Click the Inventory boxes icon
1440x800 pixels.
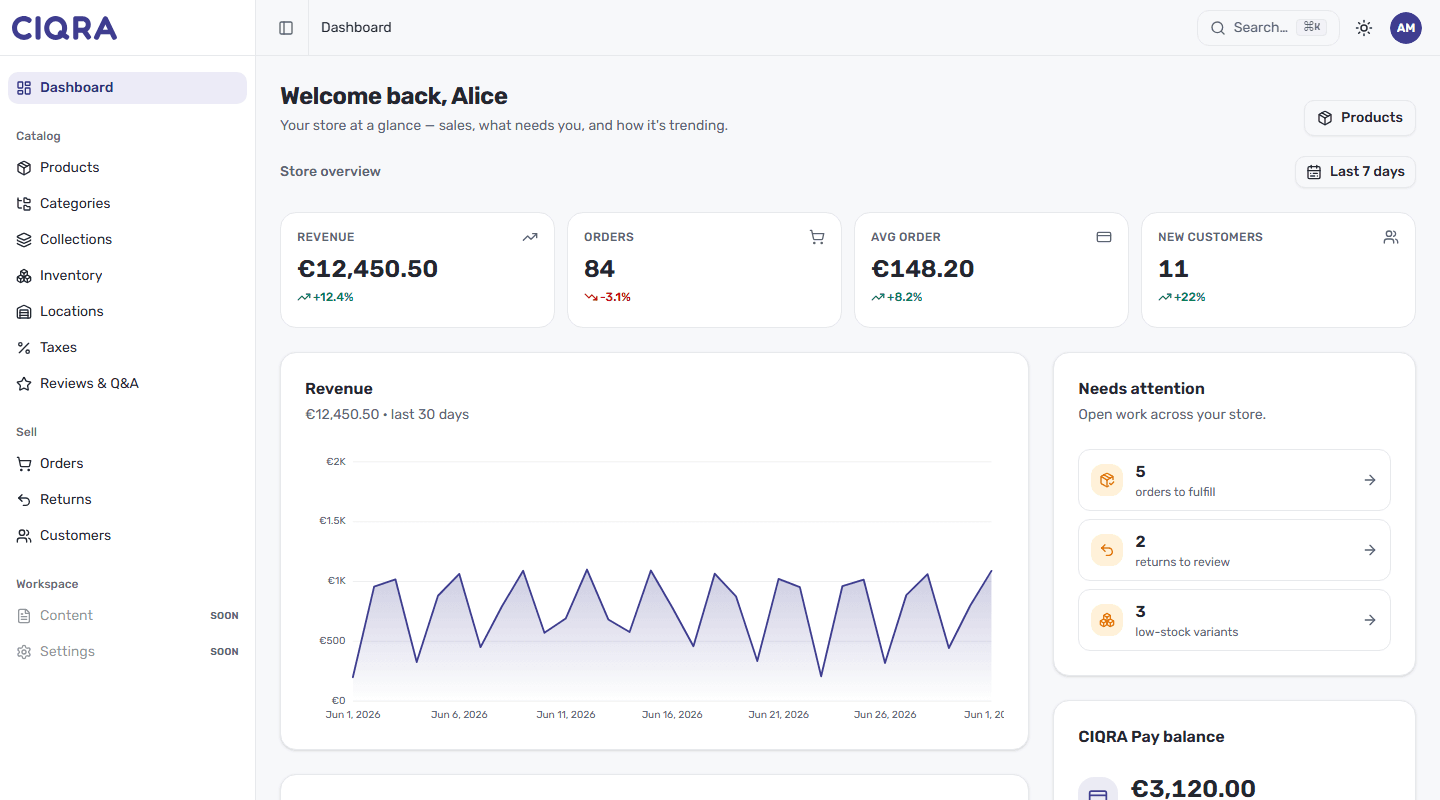24,276
